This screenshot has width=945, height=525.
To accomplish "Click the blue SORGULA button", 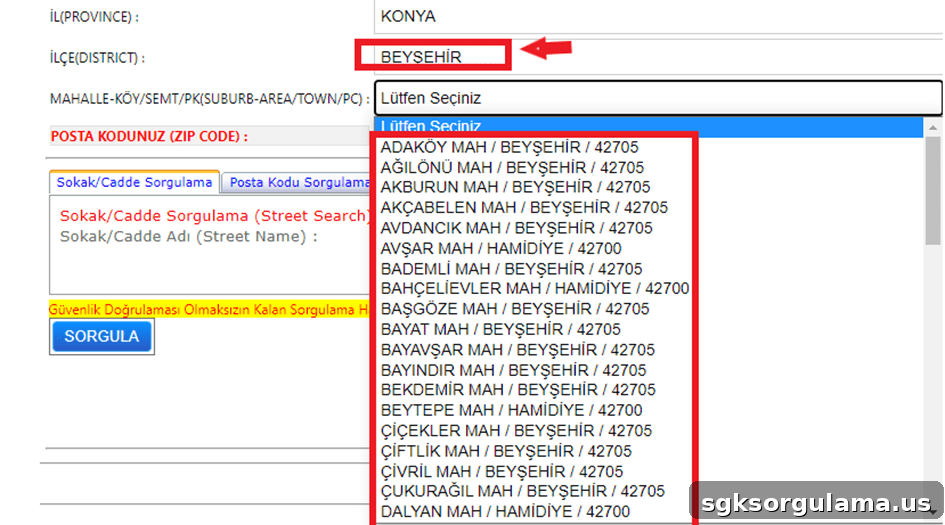I will [x=101, y=336].
